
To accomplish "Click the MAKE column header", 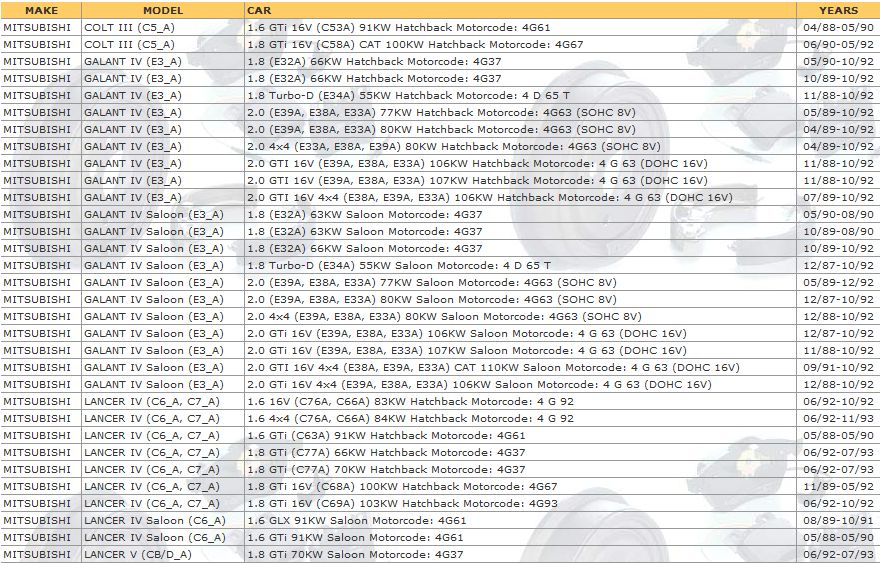I will click(x=41, y=10).
